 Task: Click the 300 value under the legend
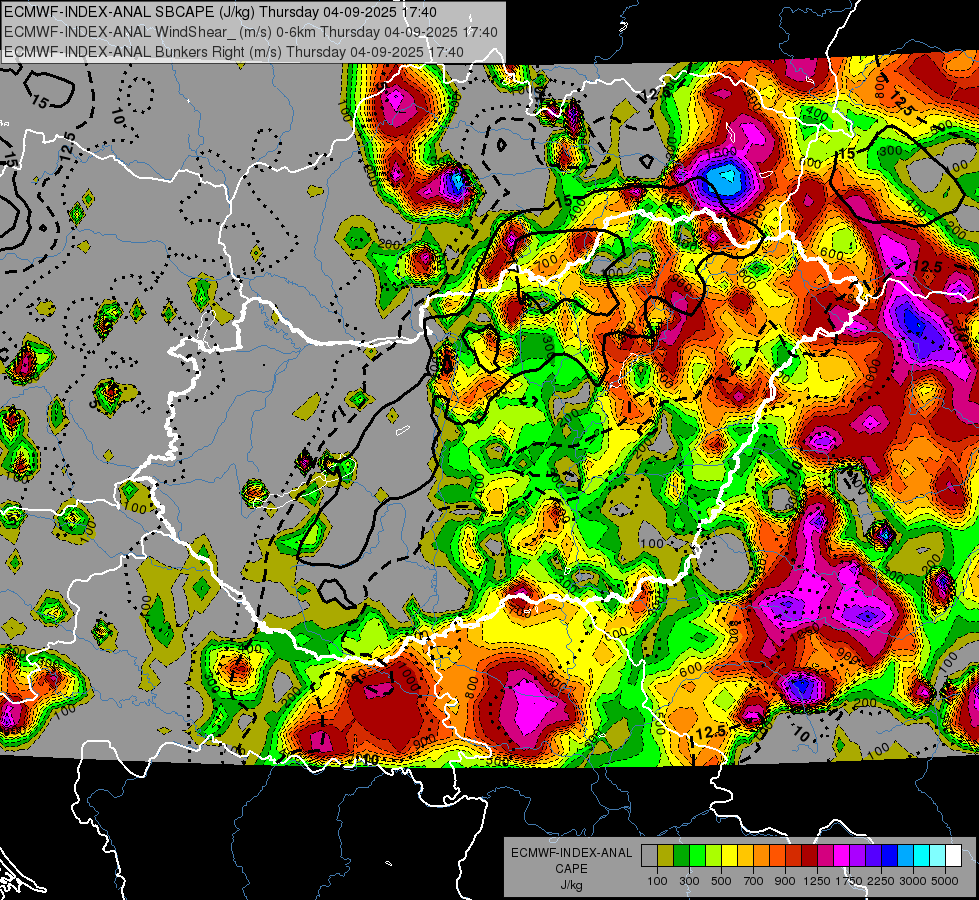[689, 881]
